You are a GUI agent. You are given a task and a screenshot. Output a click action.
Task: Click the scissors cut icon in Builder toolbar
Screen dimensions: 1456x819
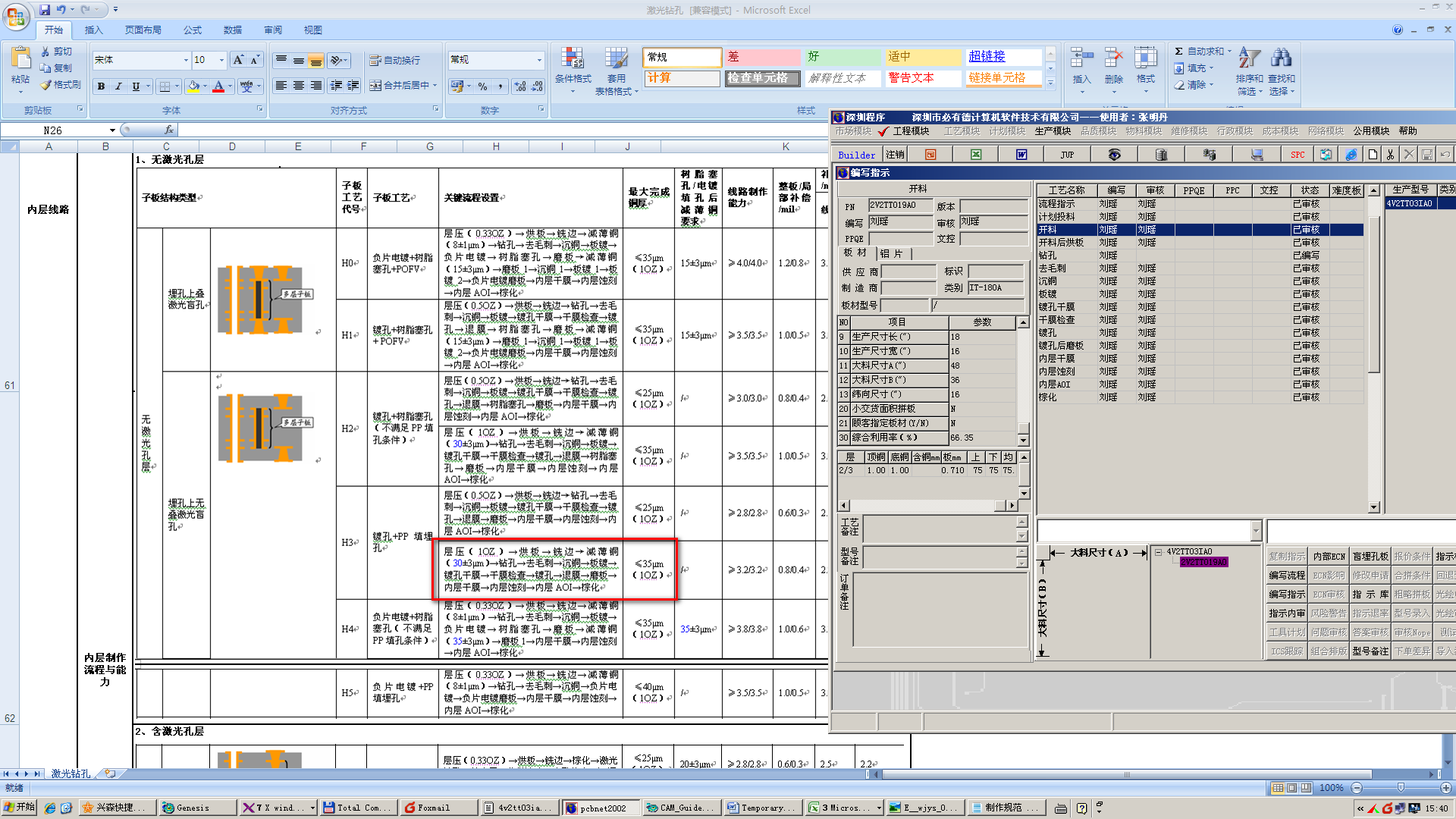[x=1390, y=155]
